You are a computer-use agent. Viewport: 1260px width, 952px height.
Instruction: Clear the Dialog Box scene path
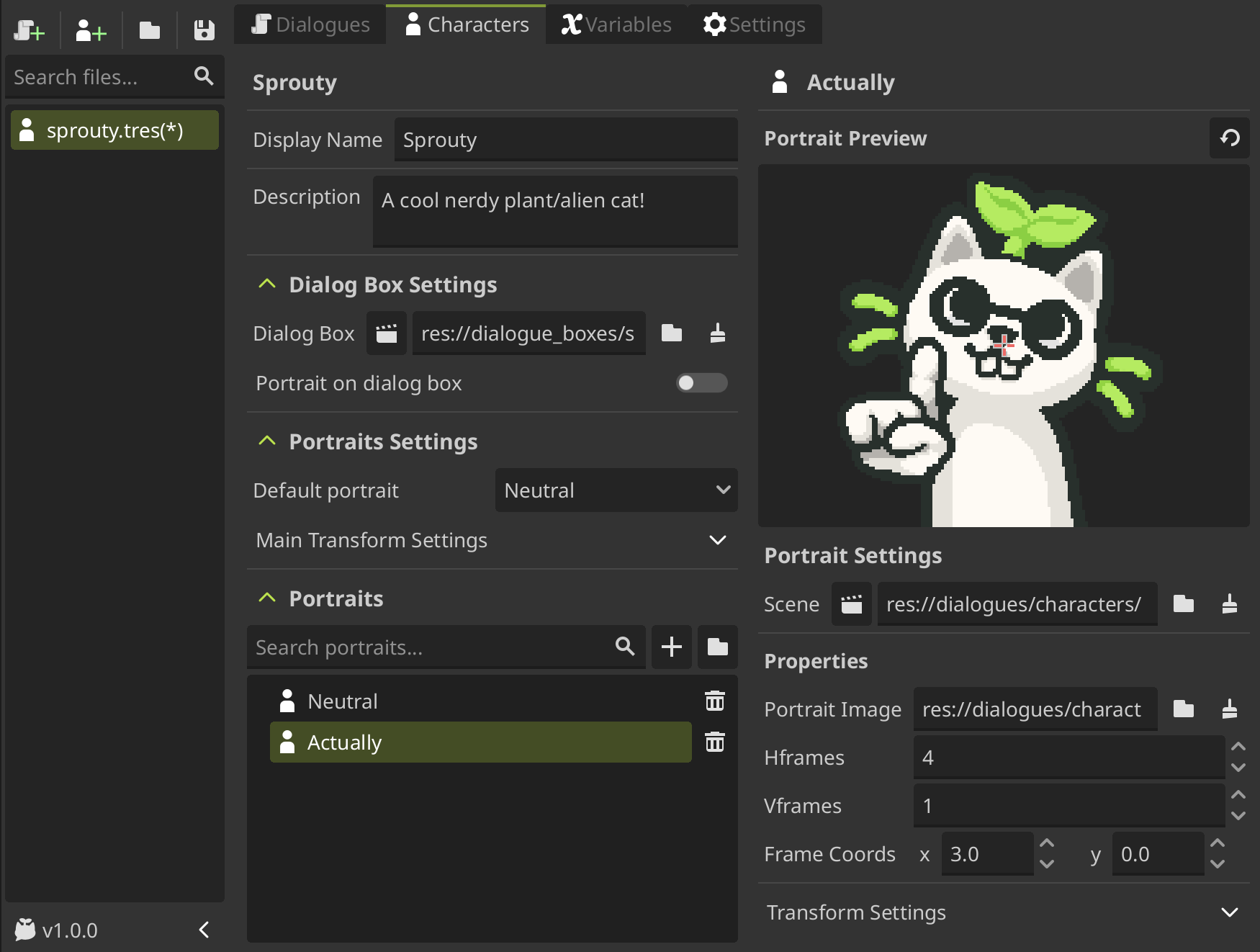(x=717, y=333)
